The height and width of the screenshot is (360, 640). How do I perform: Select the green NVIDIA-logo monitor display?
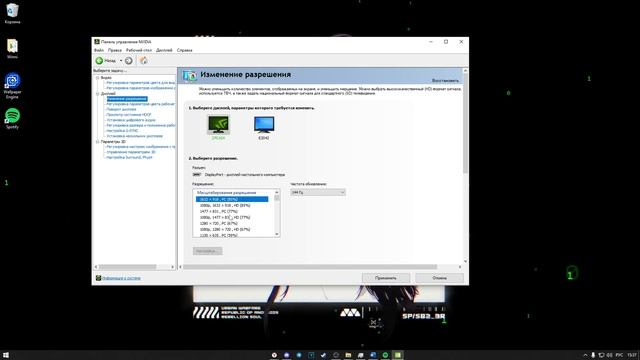point(218,124)
